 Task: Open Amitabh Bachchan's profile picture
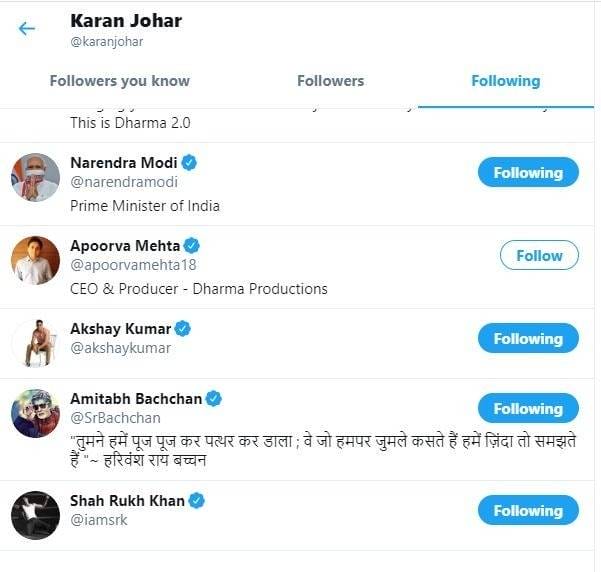[35, 413]
